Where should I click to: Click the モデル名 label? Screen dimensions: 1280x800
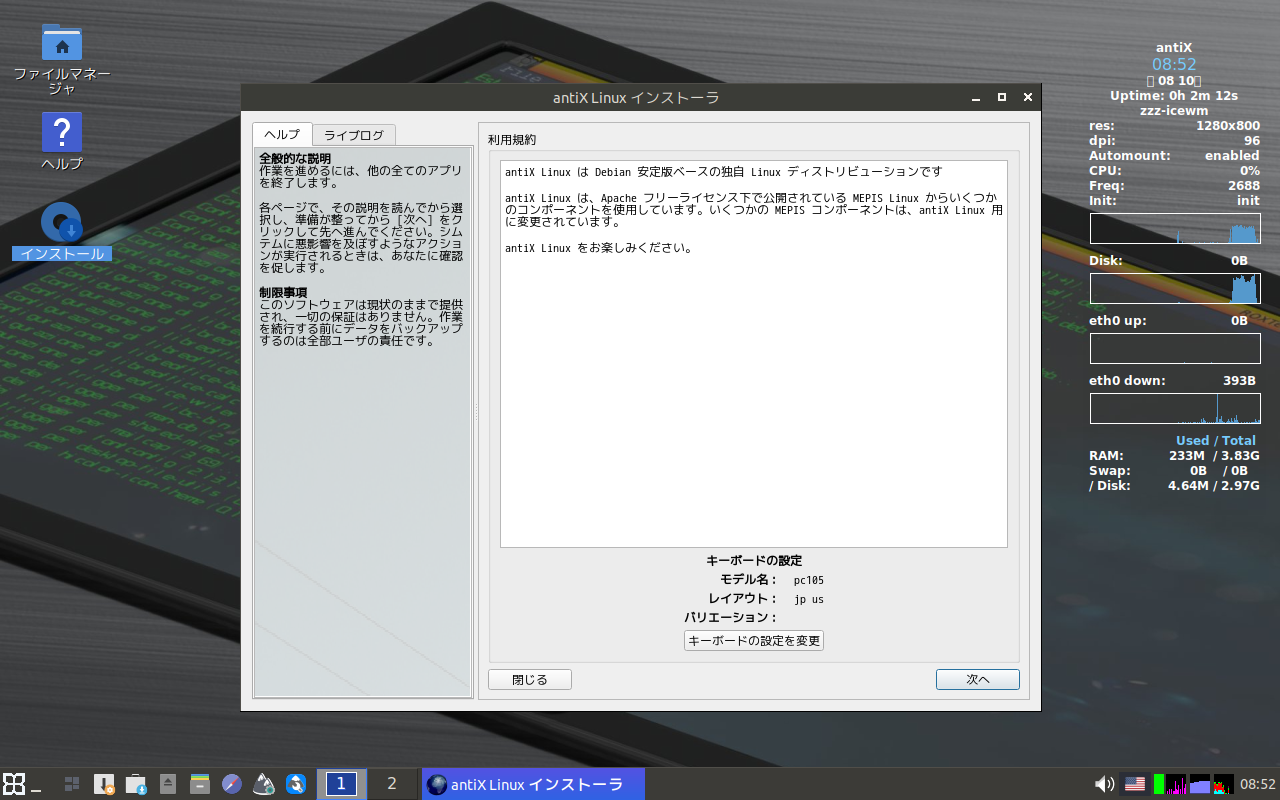click(748, 580)
